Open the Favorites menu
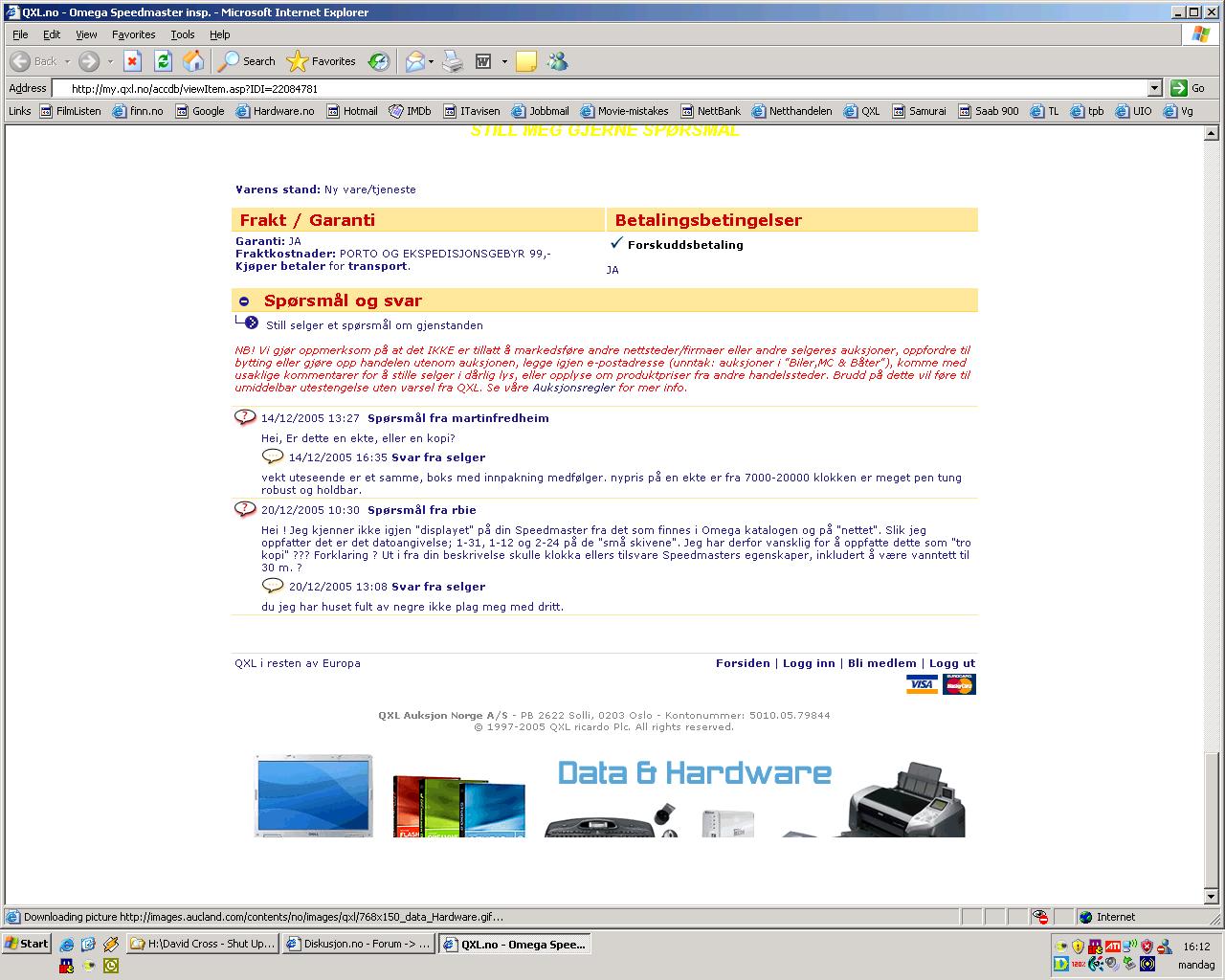 point(133,34)
